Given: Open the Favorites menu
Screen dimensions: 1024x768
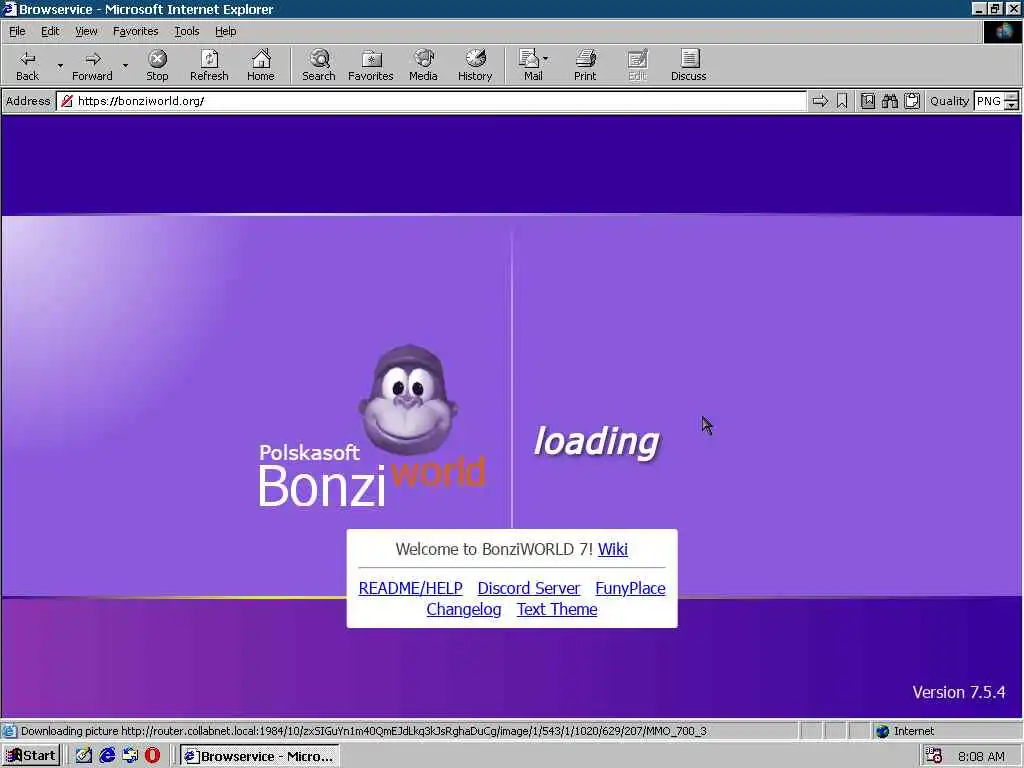Looking at the screenshot, I should pos(135,31).
